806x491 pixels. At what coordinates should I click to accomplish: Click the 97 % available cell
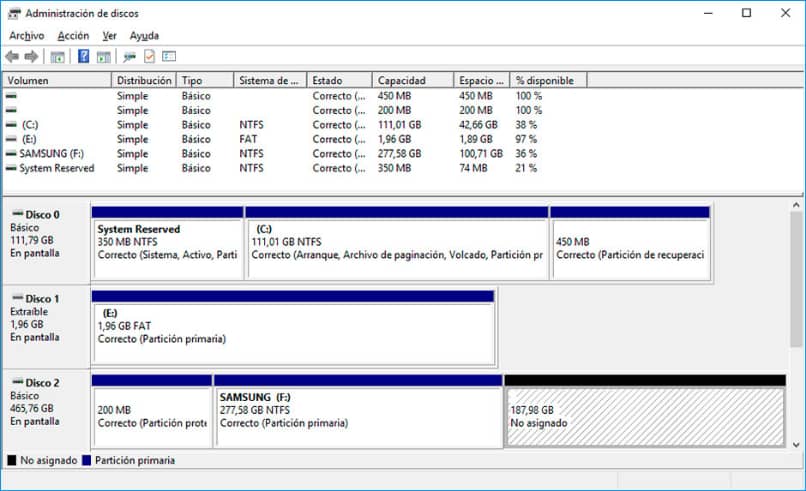pos(526,139)
